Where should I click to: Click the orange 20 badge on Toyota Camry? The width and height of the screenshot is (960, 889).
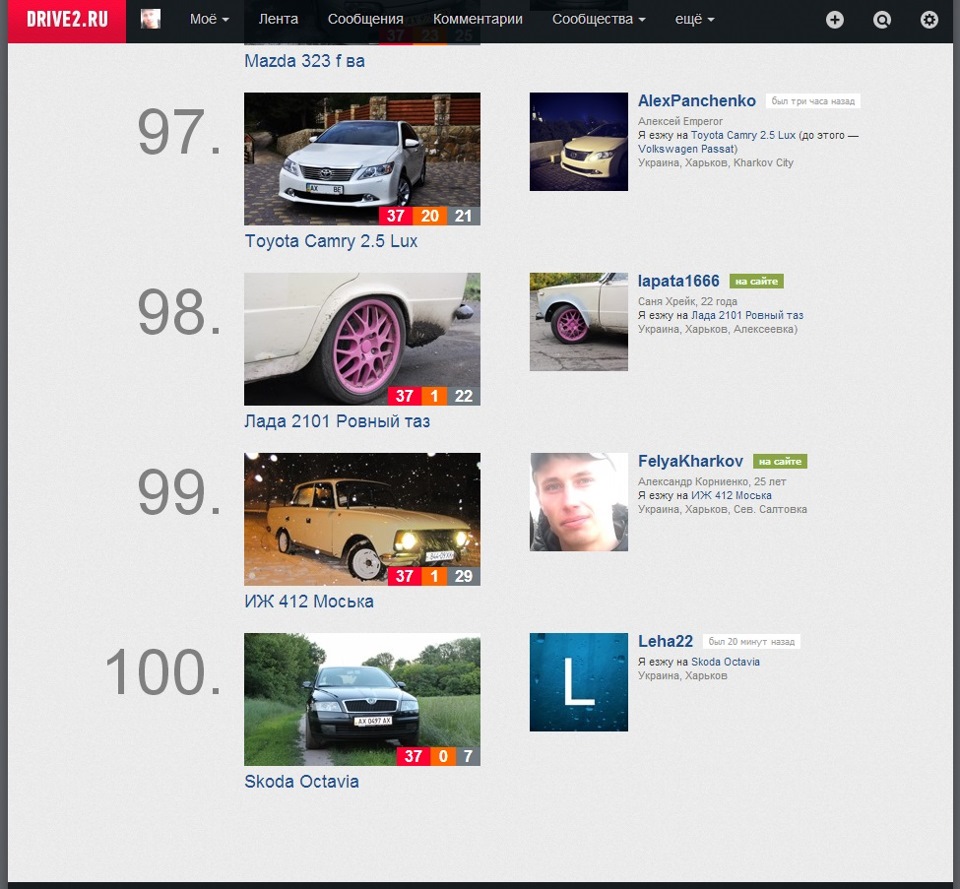[430, 216]
